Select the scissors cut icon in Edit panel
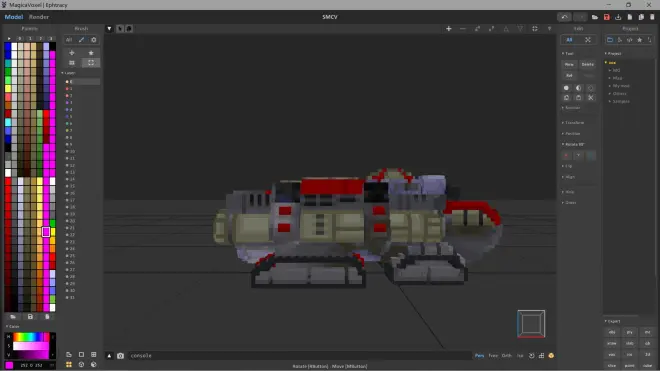Viewport: 660px width, 371px height. point(591,98)
